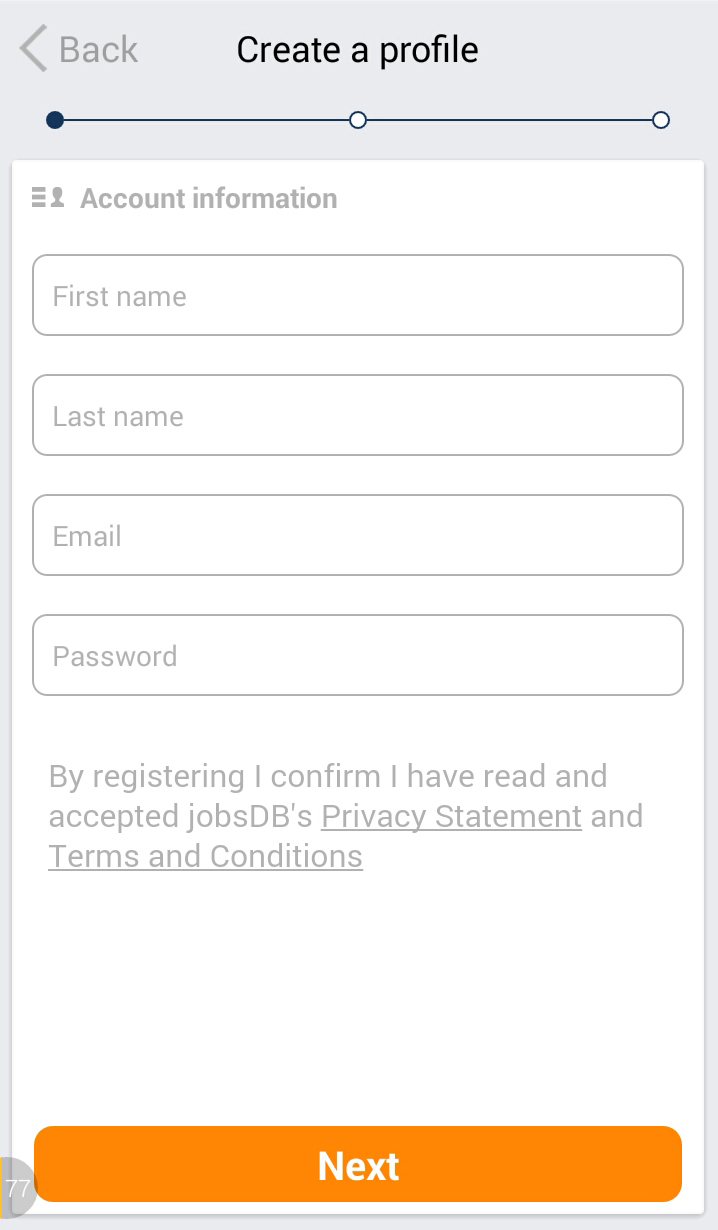The width and height of the screenshot is (718, 1230).
Task: Click the 'Back' text label
Action: pyautogui.click(x=98, y=49)
